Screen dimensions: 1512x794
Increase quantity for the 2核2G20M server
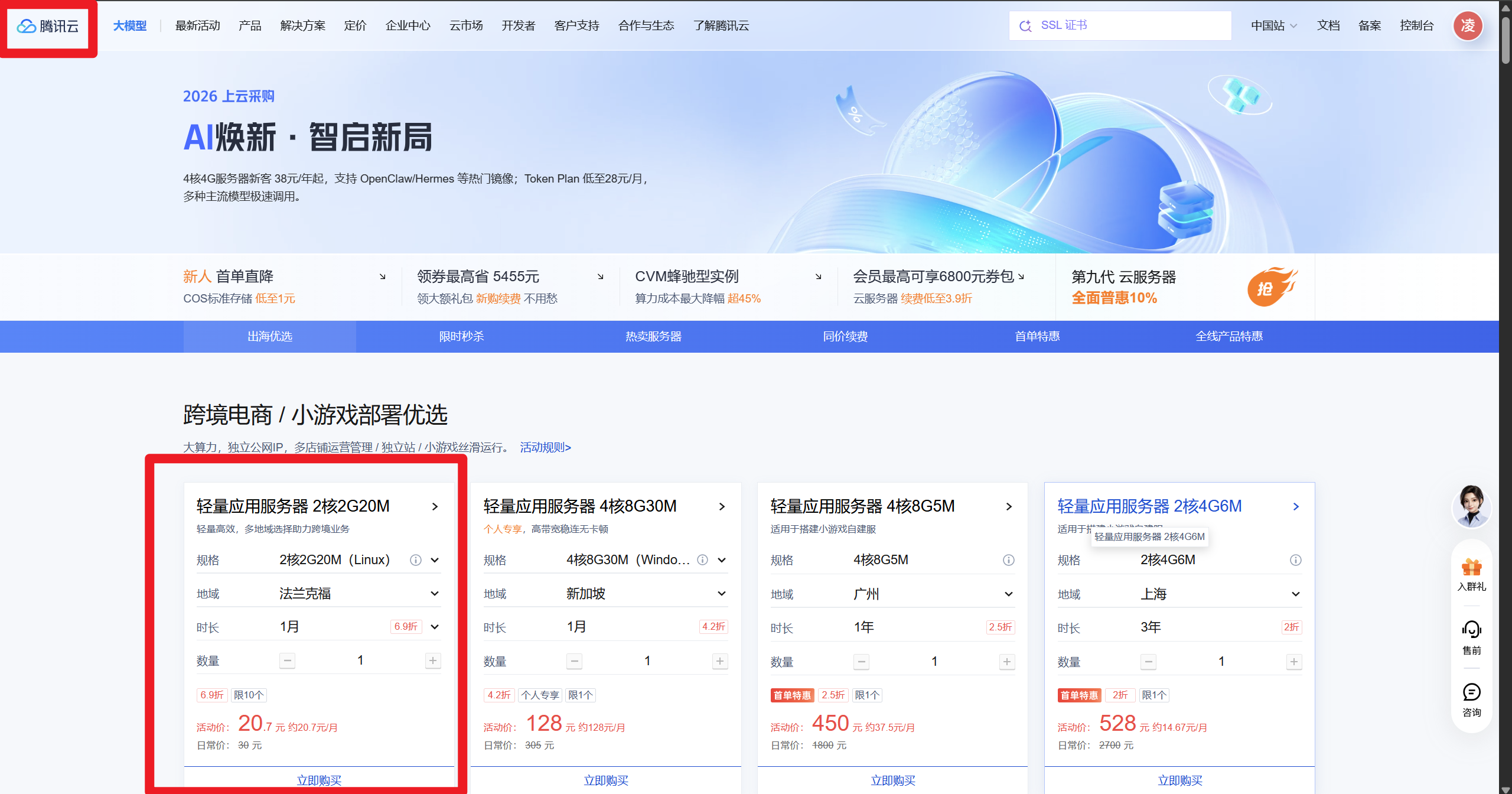point(433,660)
